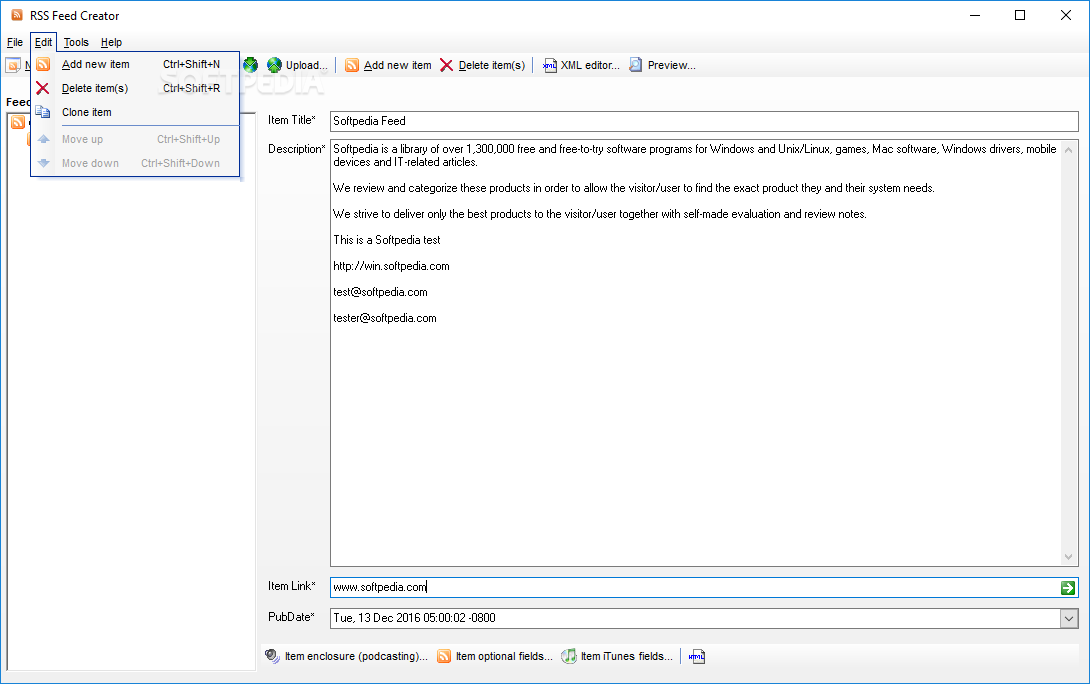Choose Add new item from Edit menu
This screenshot has height=684, width=1090.
click(x=136, y=65)
